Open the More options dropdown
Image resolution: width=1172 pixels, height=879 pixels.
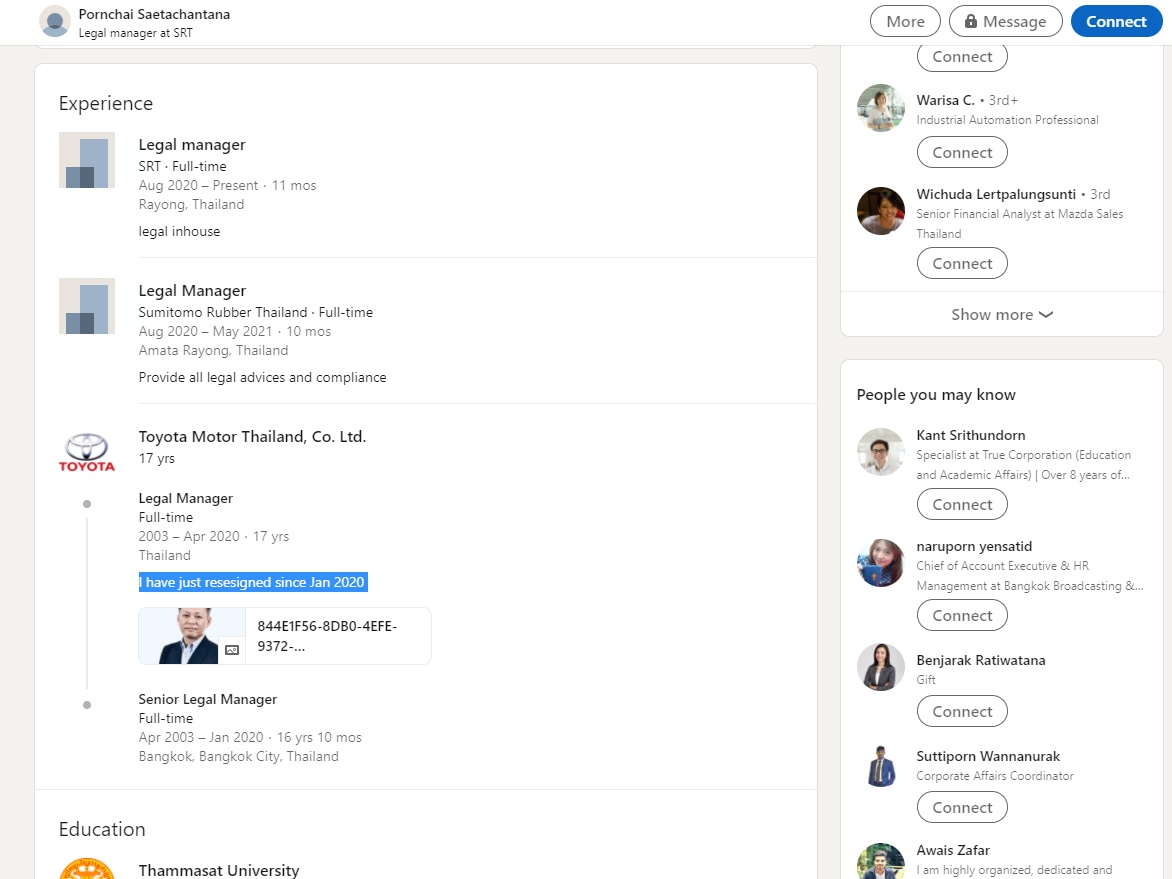(x=905, y=22)
